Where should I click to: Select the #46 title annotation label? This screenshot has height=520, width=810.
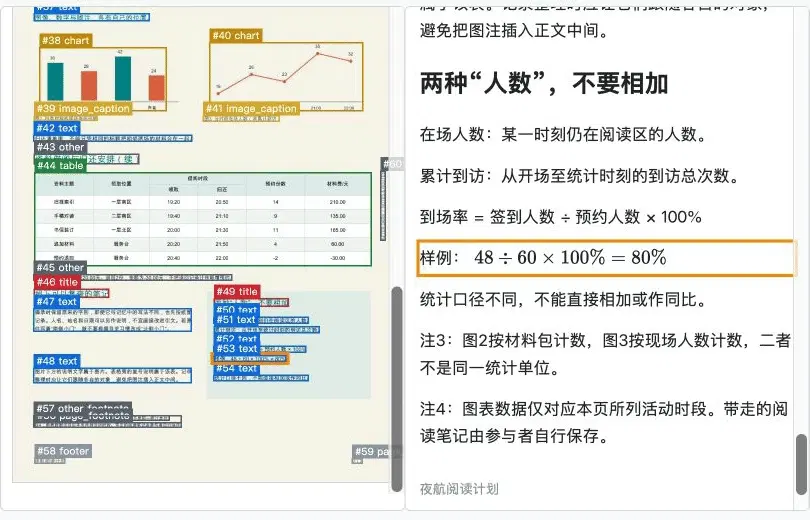[x=57, y=282]
